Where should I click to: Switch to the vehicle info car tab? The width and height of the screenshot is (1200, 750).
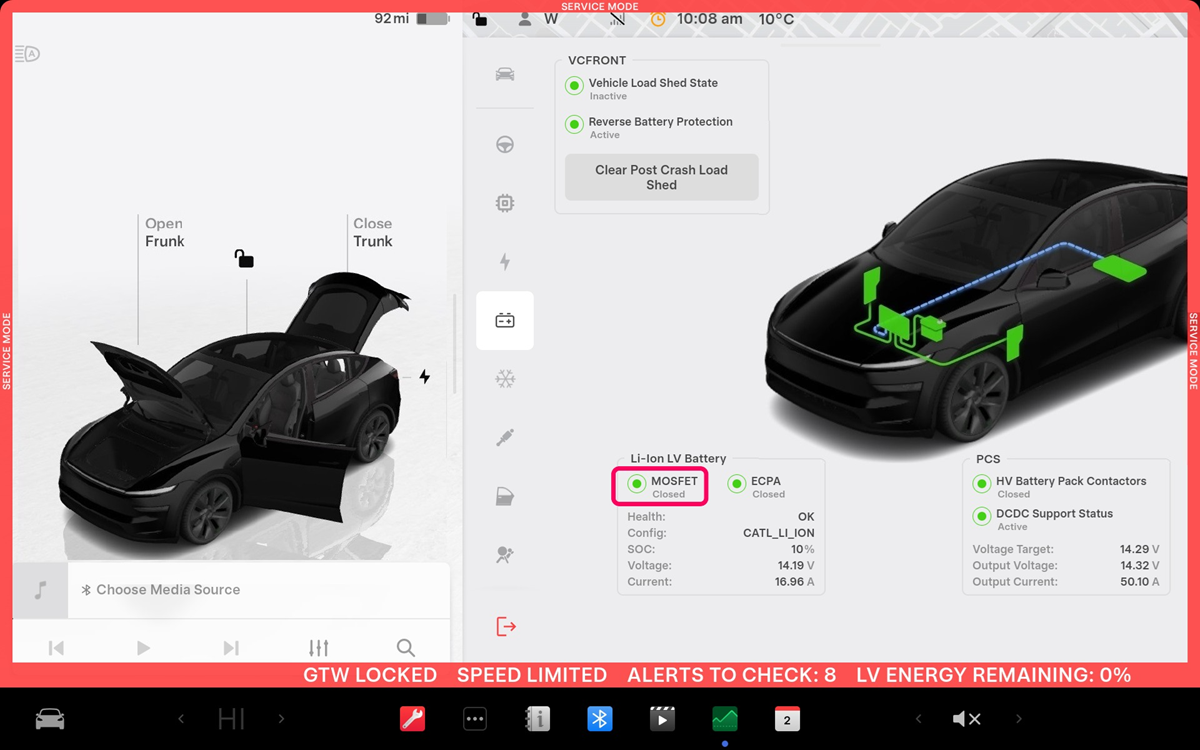click(x=505, y=75)
